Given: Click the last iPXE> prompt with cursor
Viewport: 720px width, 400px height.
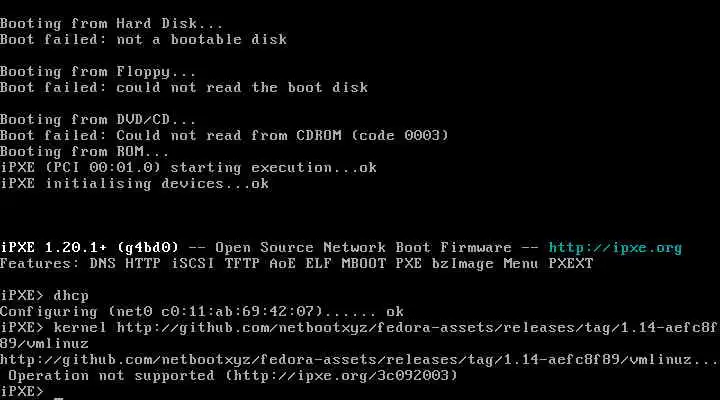Looking at the screenshot, I should pyautogui.click(x=22, y=392).
